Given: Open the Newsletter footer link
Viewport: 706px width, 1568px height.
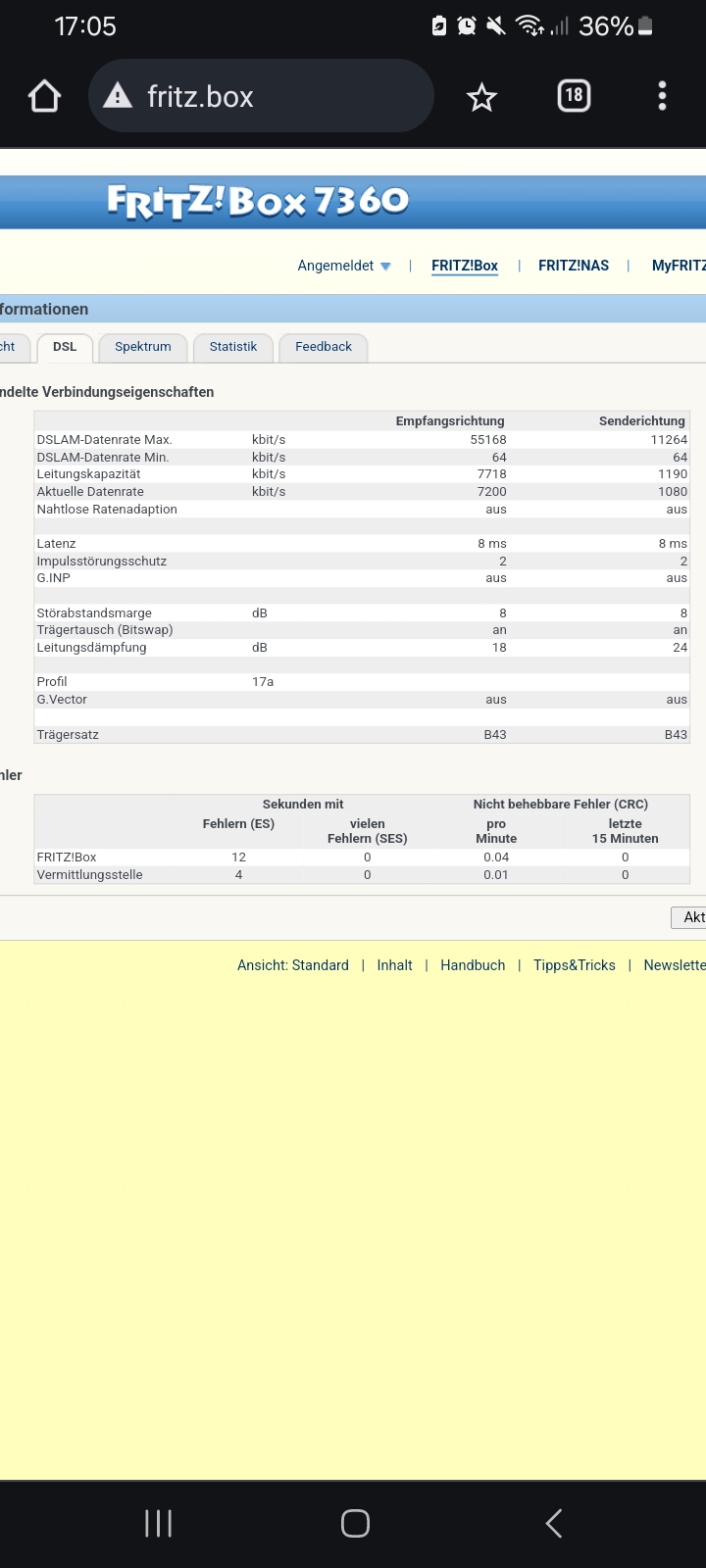Looking at the screenshot, I should pyautogui.click(x=675, y=965).
